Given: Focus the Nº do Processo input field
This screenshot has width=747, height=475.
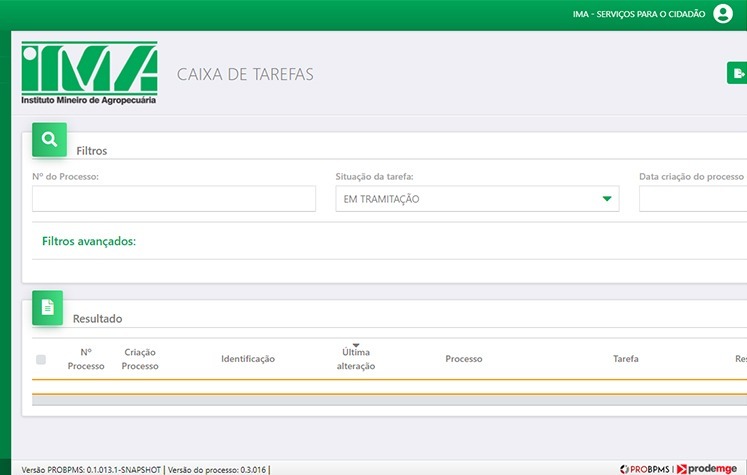Looking at the screenshot, I should point(174,199).
